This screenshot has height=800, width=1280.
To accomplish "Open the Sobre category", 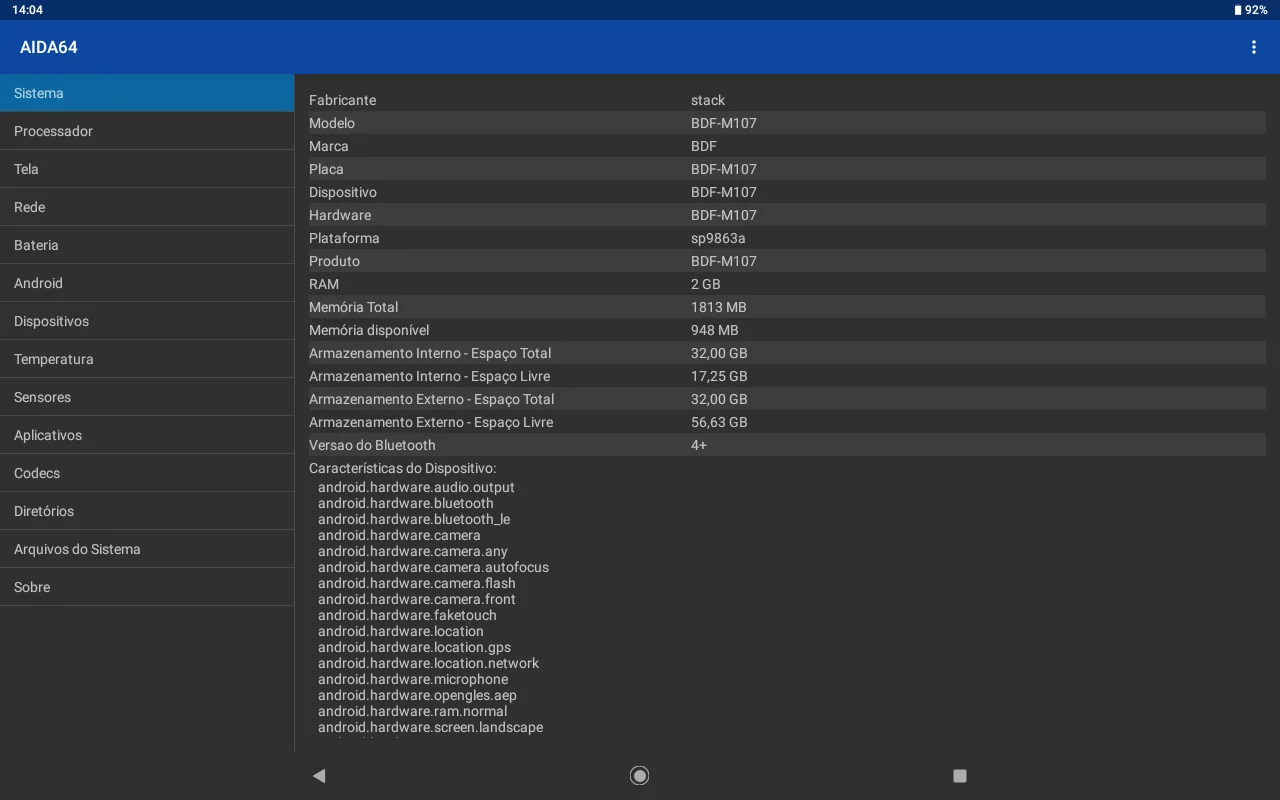I will (x=147, y=587).
